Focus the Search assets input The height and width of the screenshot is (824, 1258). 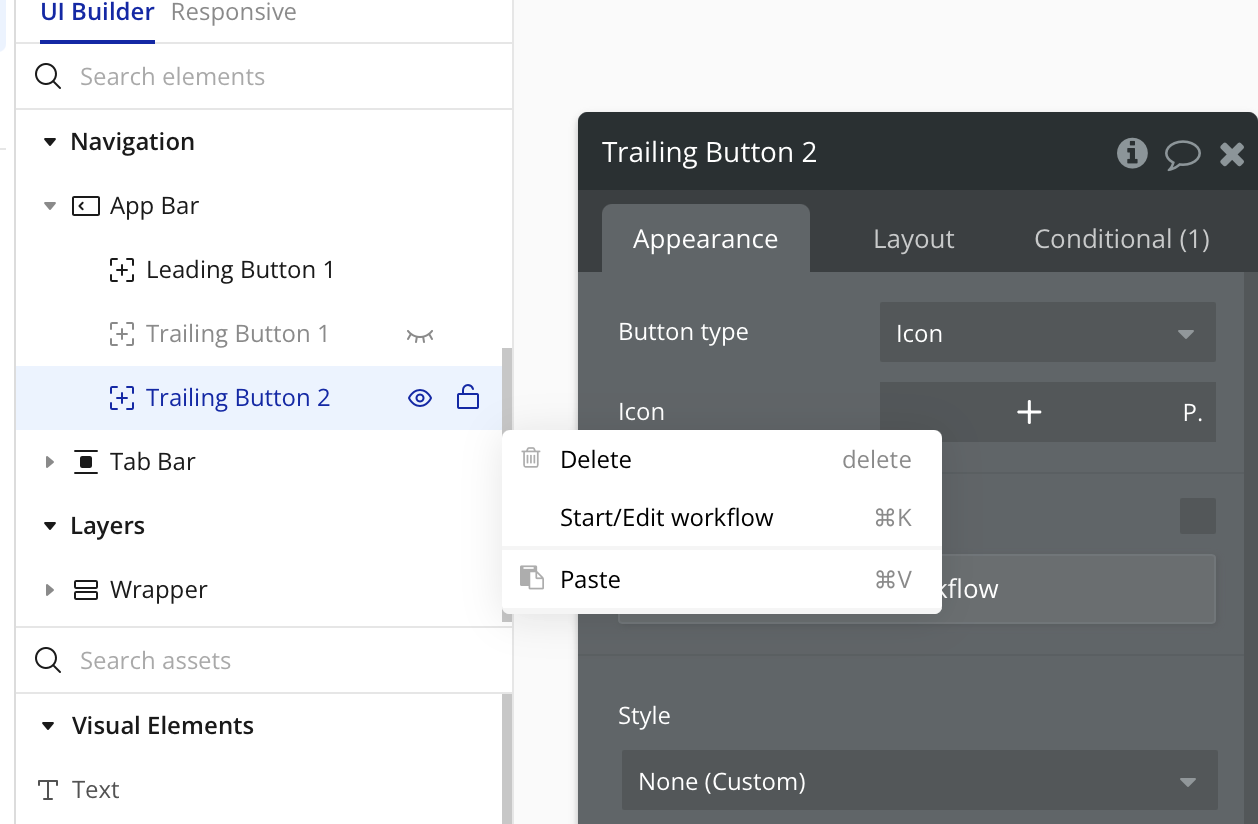point(264,660)
